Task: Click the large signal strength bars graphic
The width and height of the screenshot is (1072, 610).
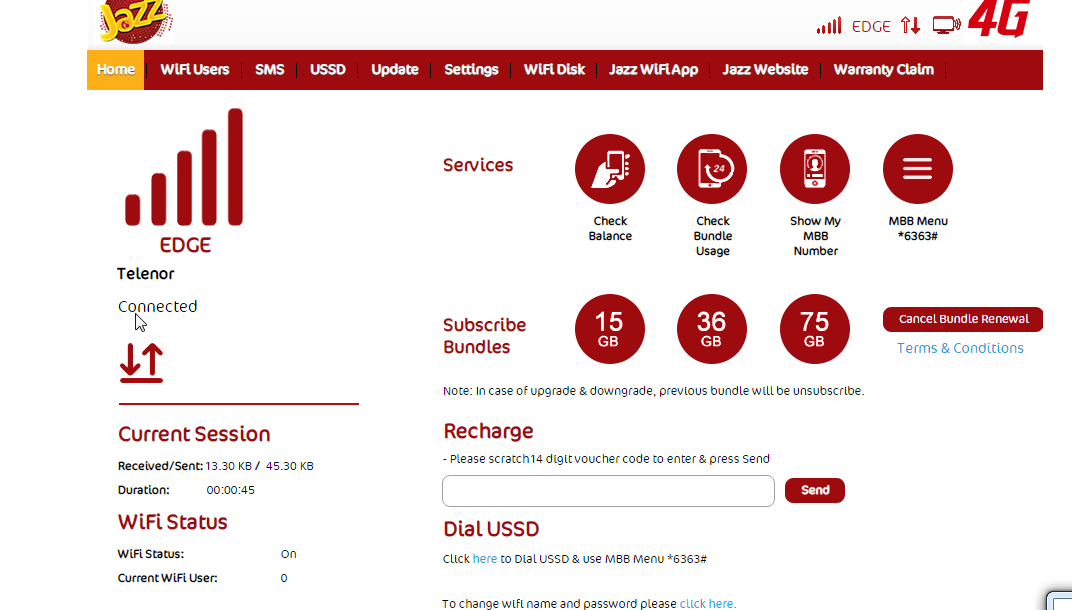Action: pyautogui.click(x=184, y=167)
